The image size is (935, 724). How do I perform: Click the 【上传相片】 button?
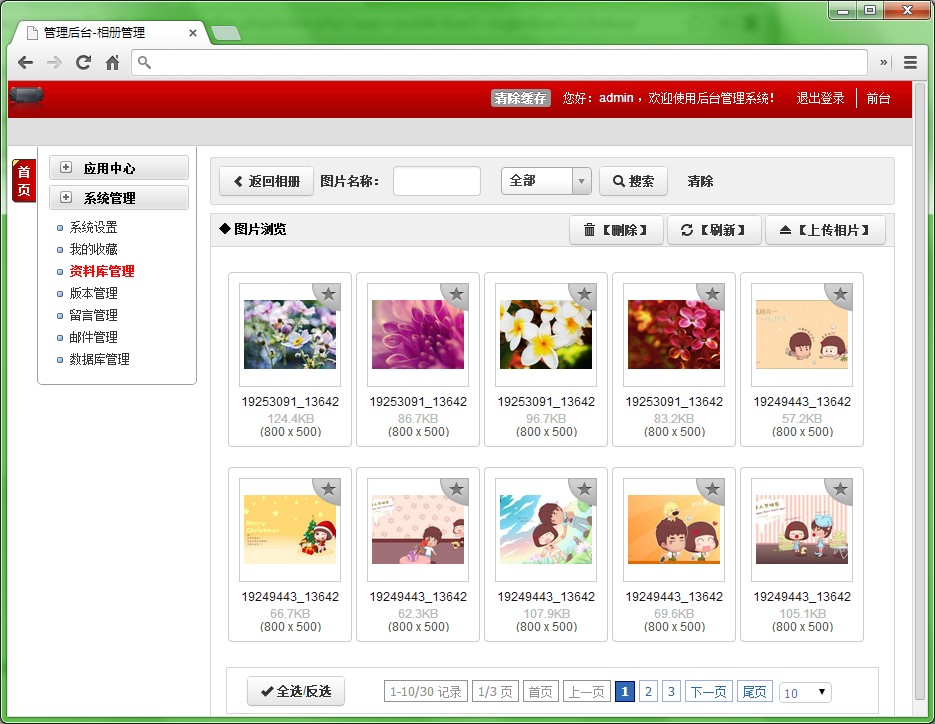click(825, 230)
